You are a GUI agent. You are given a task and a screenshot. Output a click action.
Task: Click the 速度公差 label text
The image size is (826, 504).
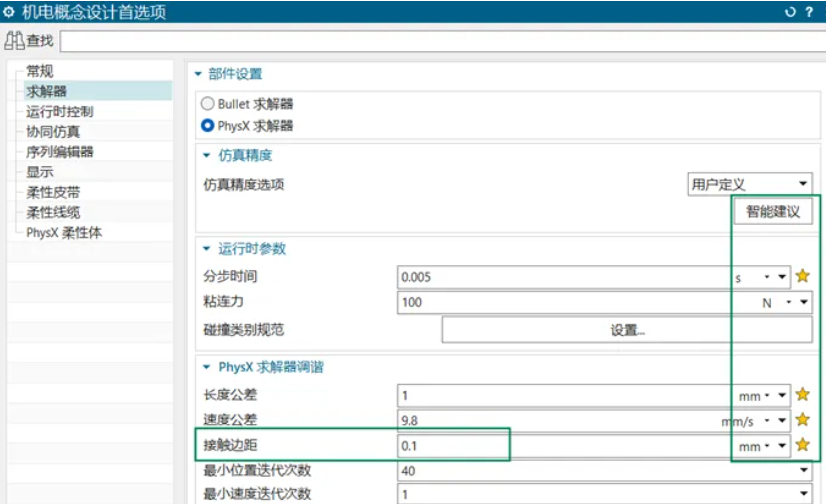(230, 420)
